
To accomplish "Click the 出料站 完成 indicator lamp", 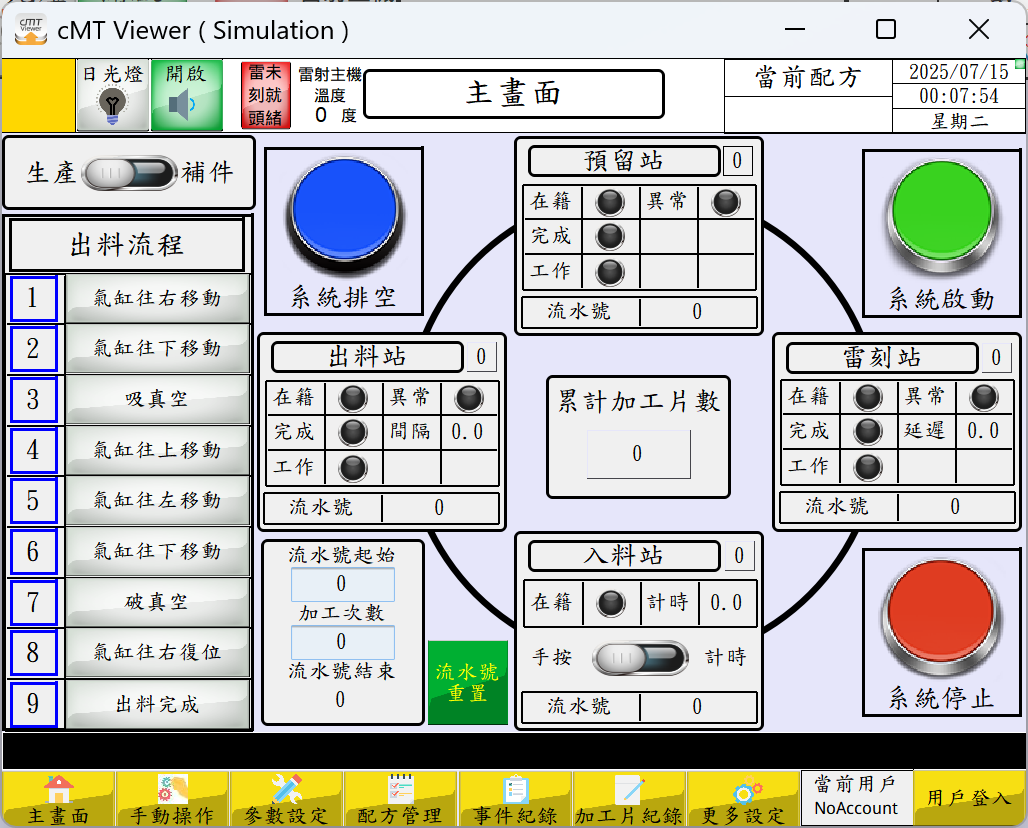I will point(353,432).
